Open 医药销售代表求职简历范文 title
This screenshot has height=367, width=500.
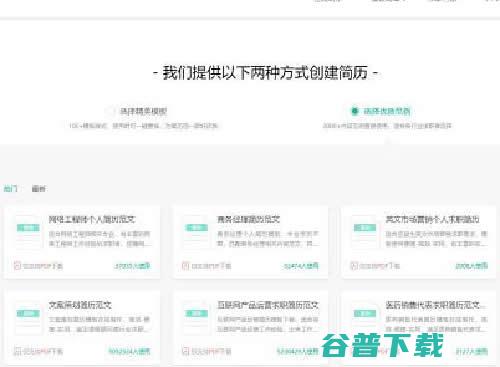click(435, 305)
